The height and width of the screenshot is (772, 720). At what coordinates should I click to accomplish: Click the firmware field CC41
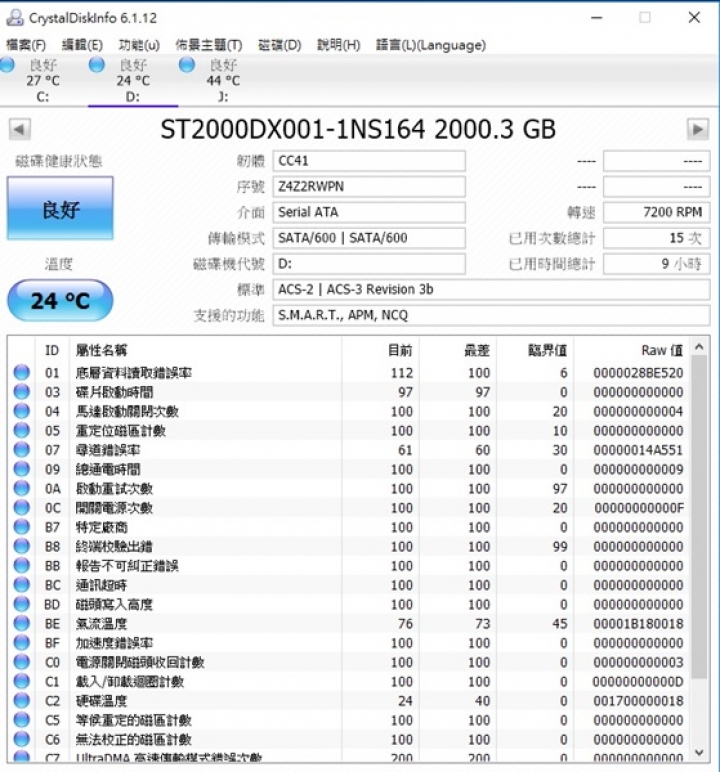(369, 161)
